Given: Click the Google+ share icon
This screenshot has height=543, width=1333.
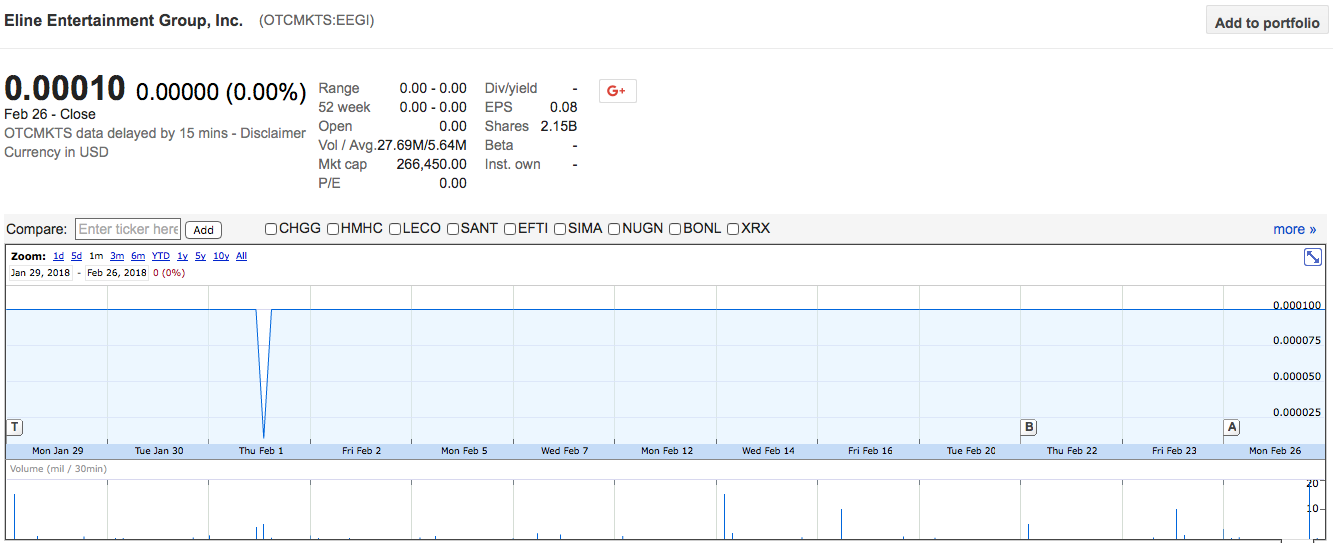Looking at the screenshot, I should point(617,91).
